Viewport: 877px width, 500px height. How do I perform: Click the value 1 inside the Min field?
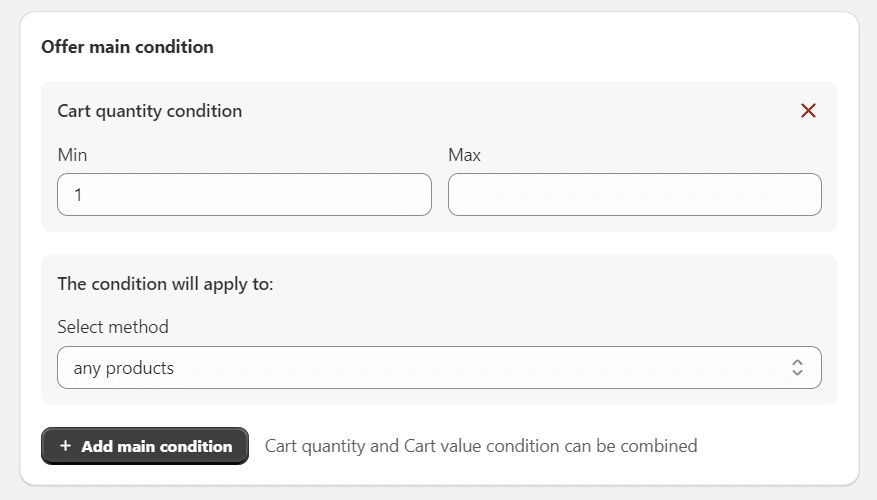(78, 196)
